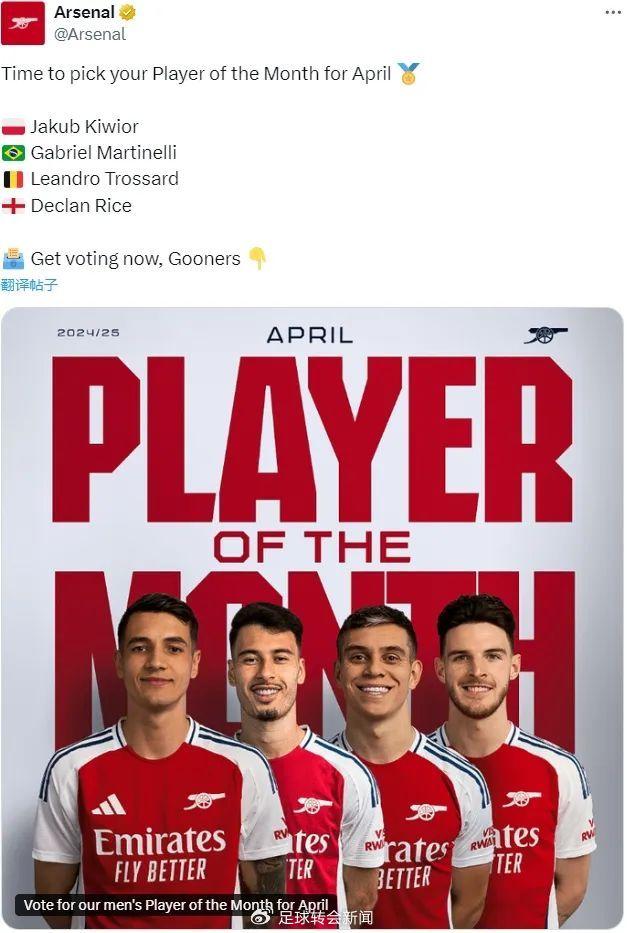Click the Poland flag icon
Screen dimensions: 627x933
[13, 127]
